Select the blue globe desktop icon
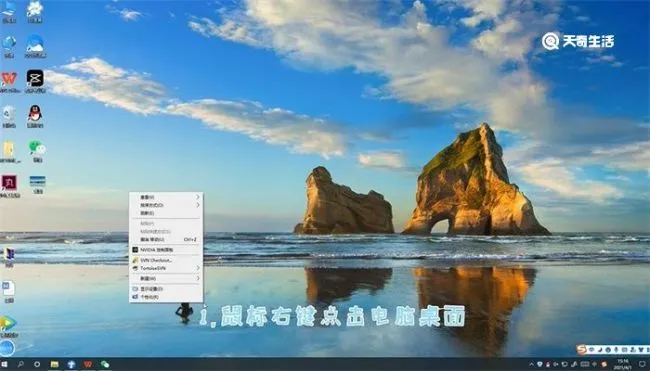Viewport: 650px width, 371px height. (x=9, y=46)
